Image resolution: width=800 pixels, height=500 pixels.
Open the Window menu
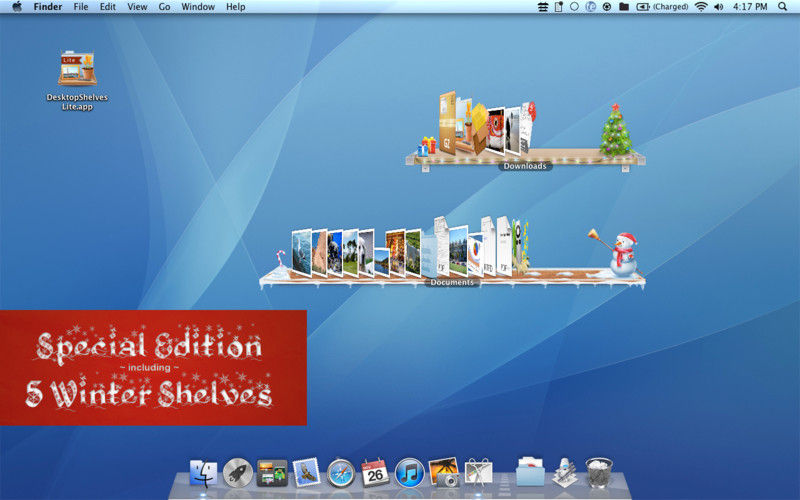pyautogui.click(x=198, y=7)
